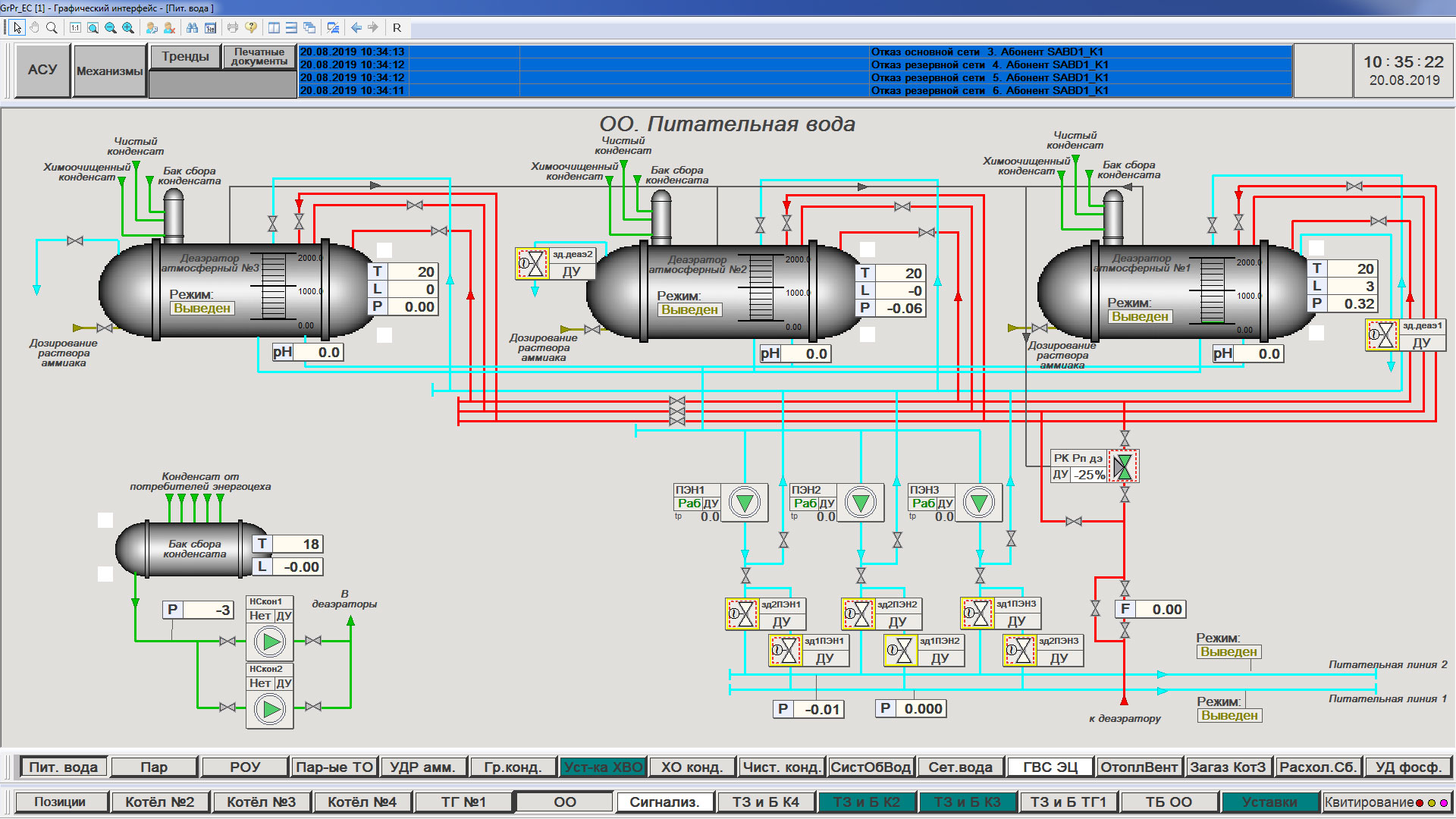Click the Квитирование acknowledge button
1456x819 pixels.
[1386, 802]
